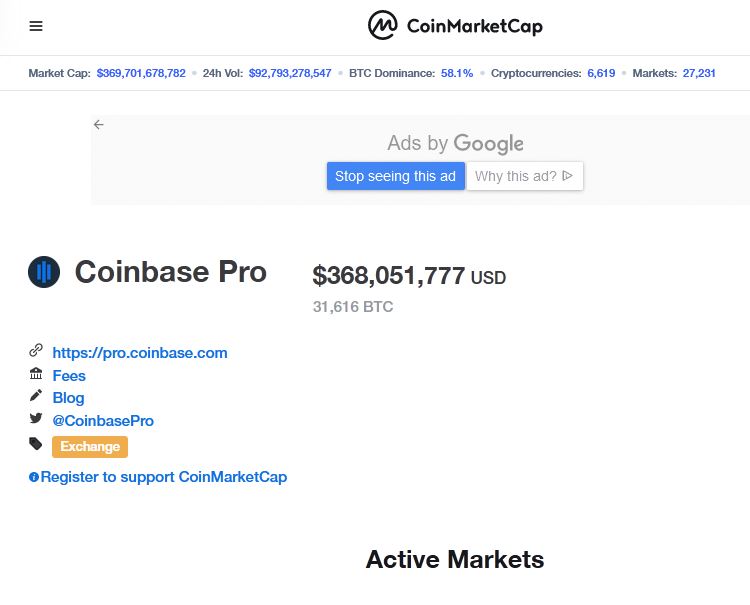This screenshot has height=605, width=750.
Task: Click the info icon before Register
Action: point(34,478)
